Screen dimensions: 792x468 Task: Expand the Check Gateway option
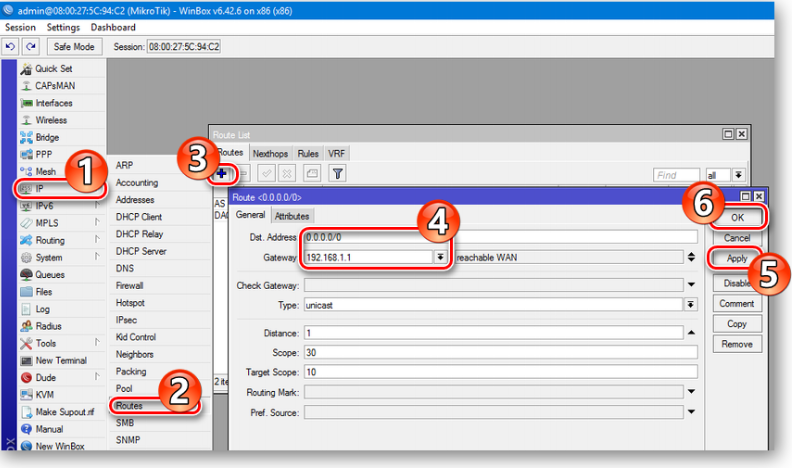(691, 285)
